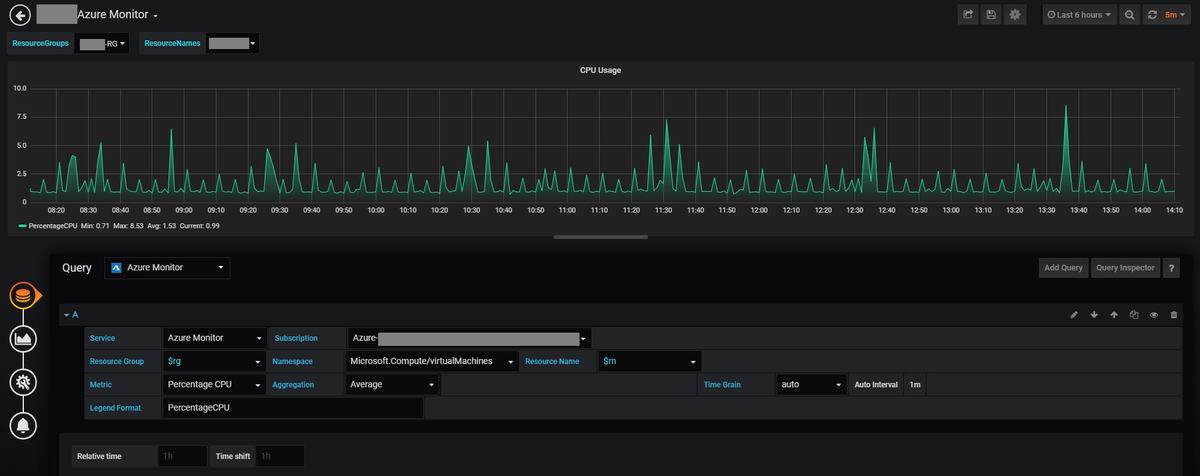Hide query A with the eye icon

(x=1154, y=315)
